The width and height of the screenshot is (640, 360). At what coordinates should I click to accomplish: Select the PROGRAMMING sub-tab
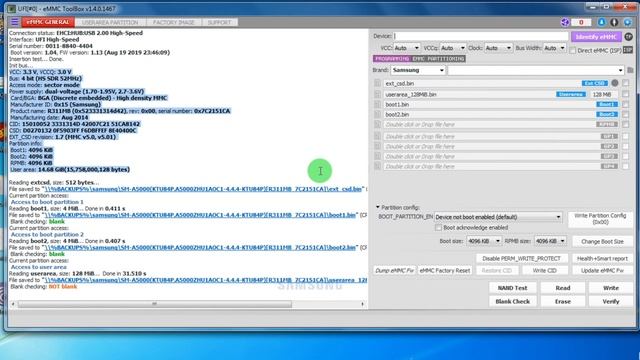(392, 59)
